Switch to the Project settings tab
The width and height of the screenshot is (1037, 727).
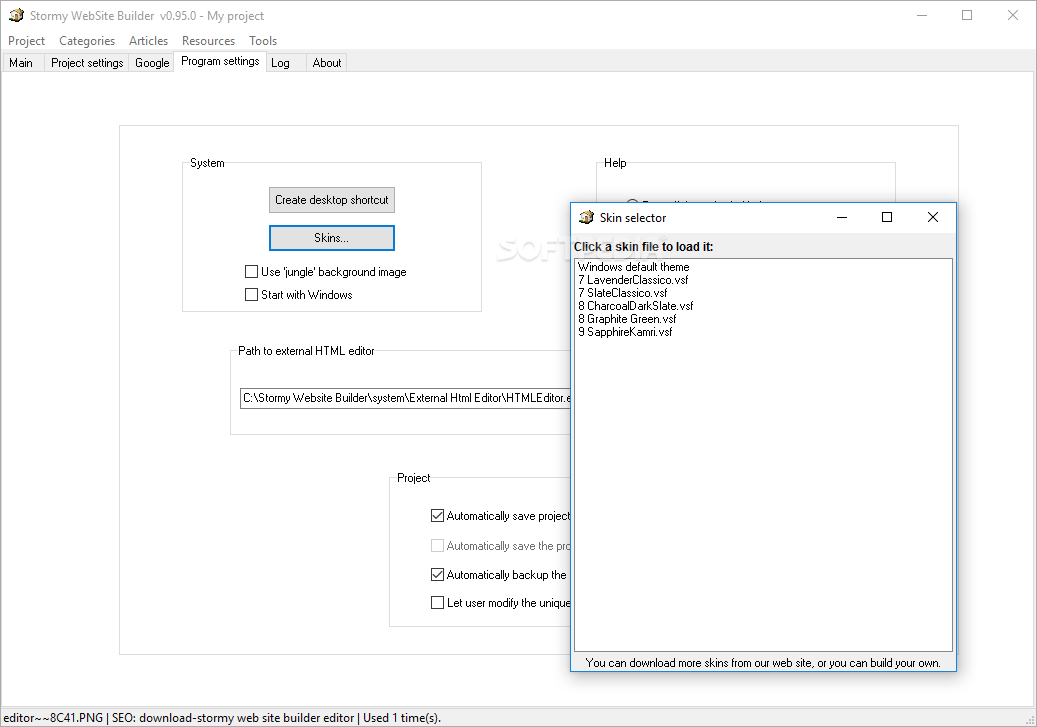point(87,63)
